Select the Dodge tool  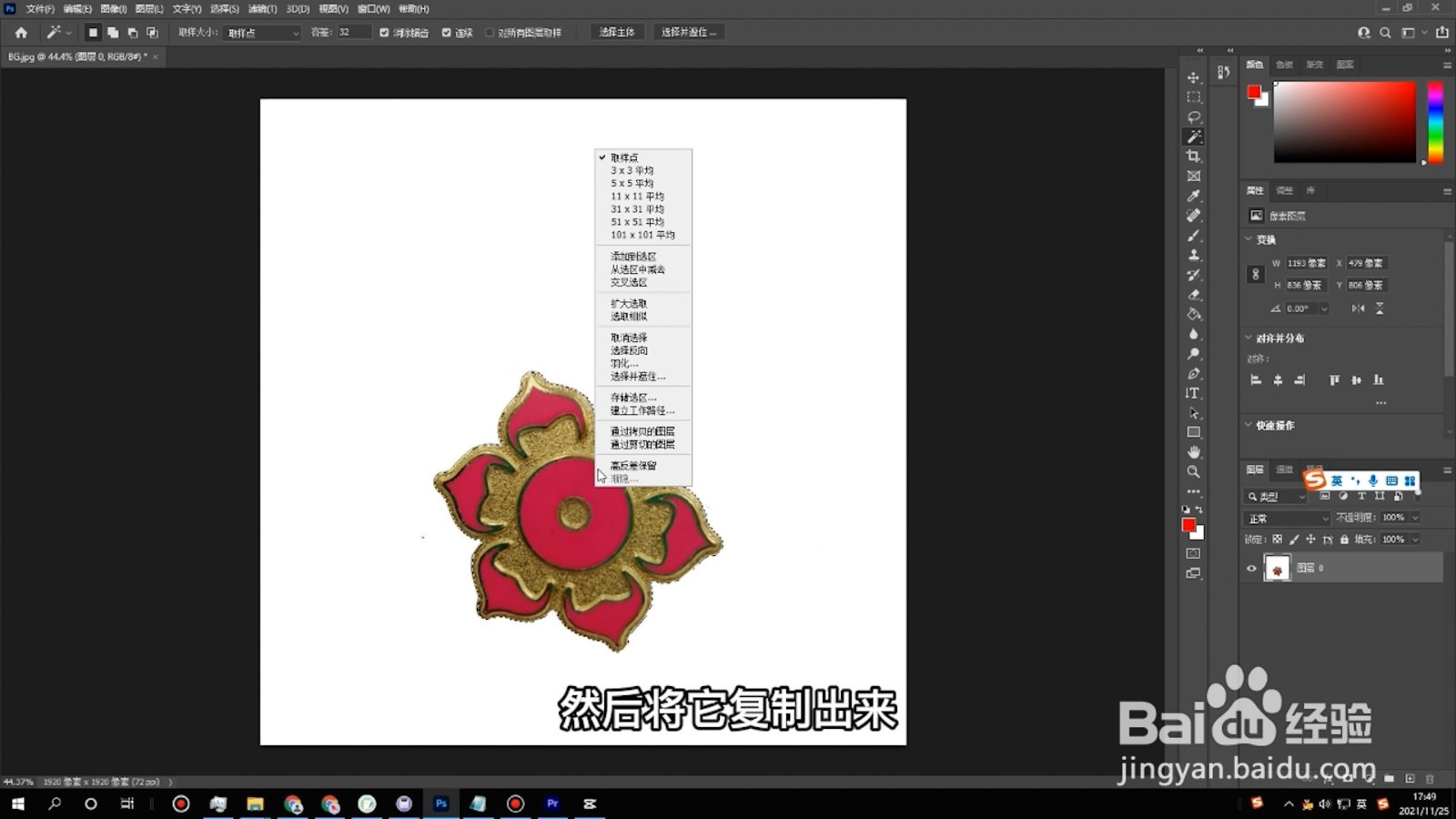[1194, 354]
